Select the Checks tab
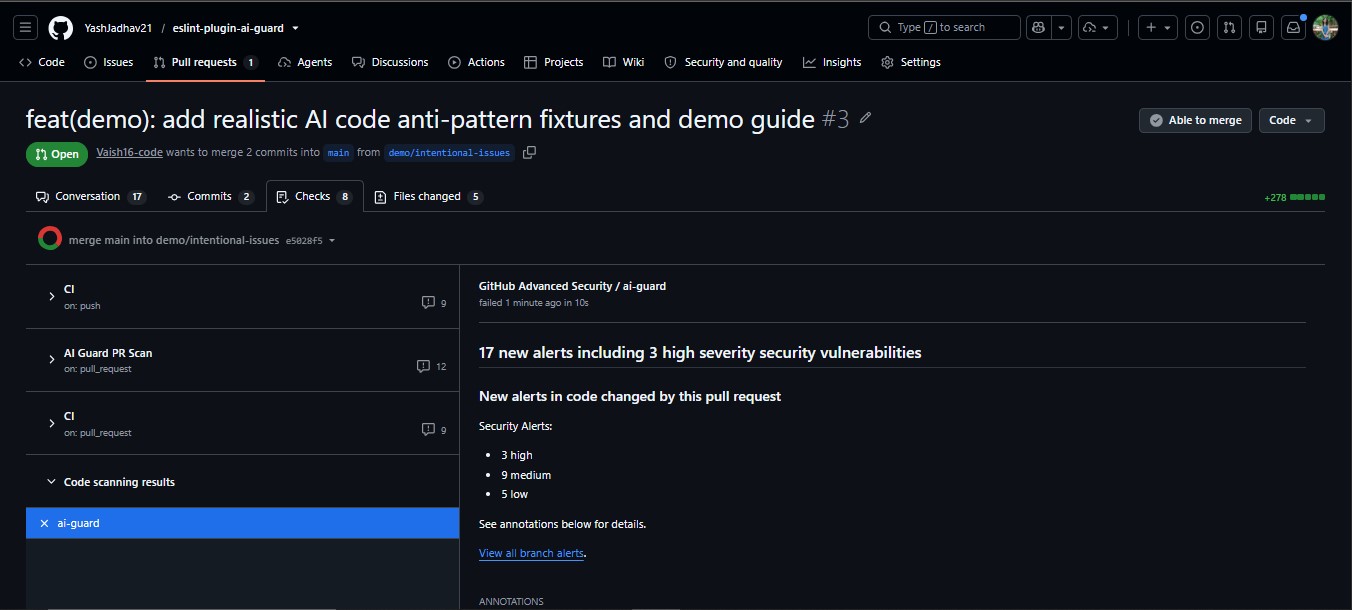1352x610 pixels. 315,197
